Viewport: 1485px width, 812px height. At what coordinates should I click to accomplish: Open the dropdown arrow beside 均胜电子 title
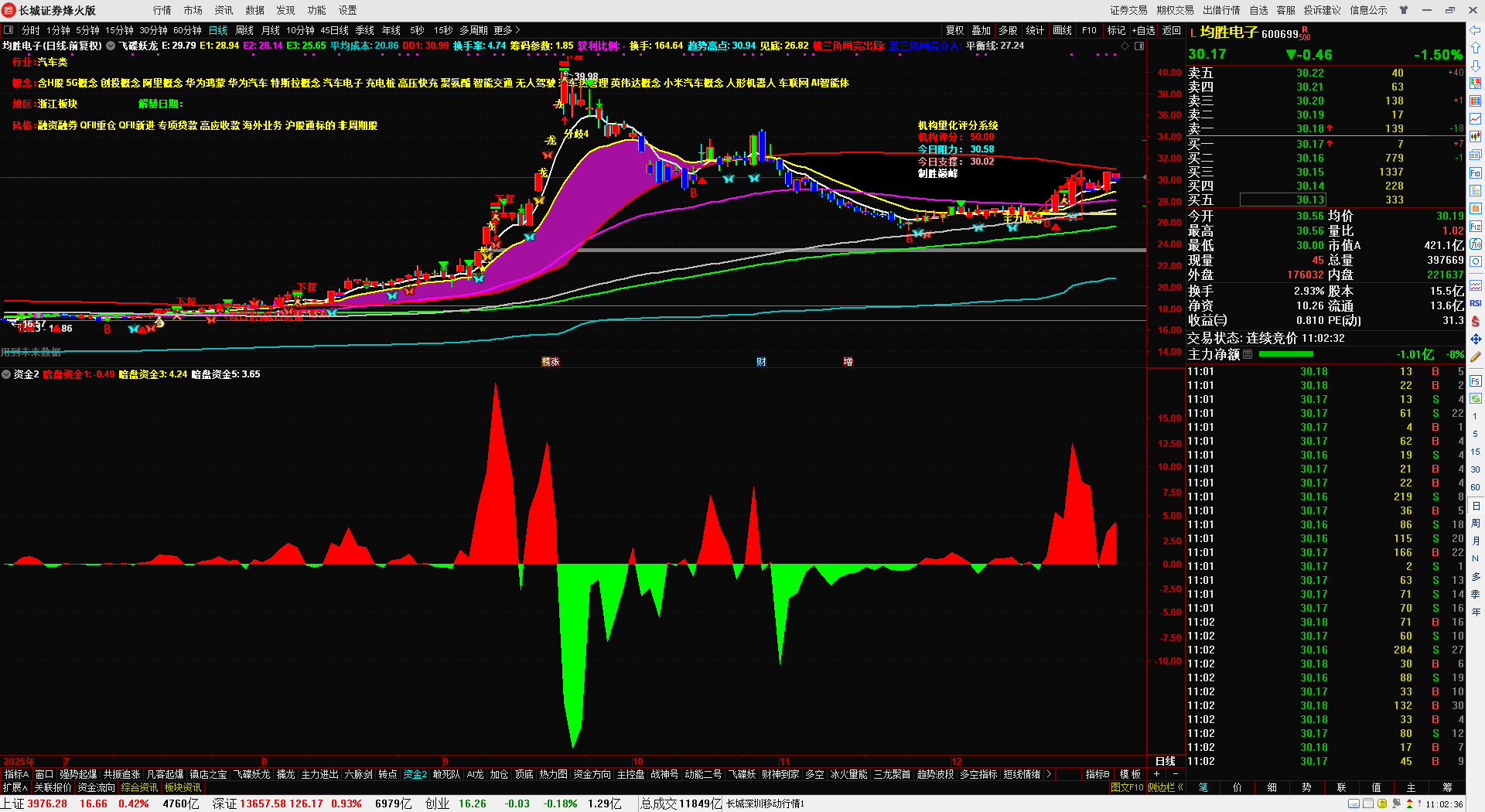pyautogui.click(x=111, y=46)
